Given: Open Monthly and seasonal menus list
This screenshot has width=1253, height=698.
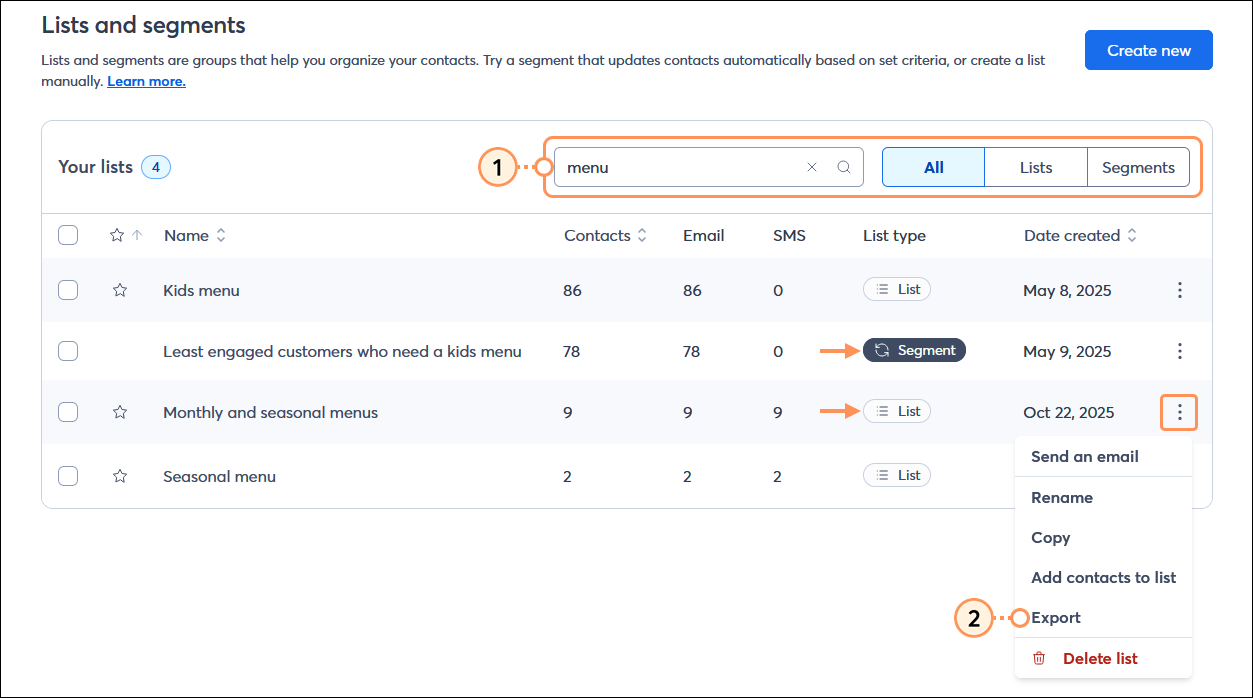Looking at the screenshot, I should click(270, 412).
